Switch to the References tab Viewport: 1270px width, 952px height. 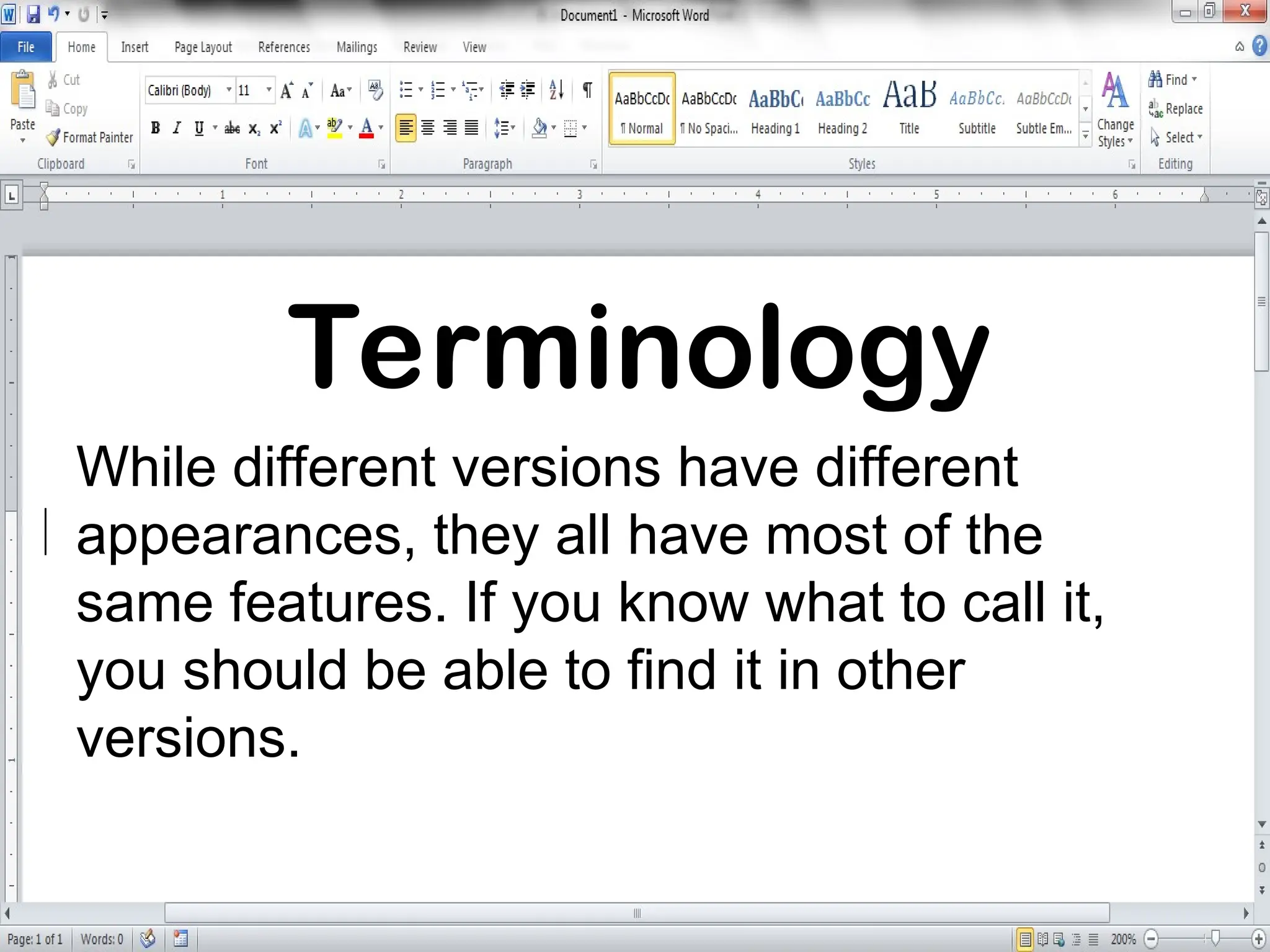pos(284,47)
